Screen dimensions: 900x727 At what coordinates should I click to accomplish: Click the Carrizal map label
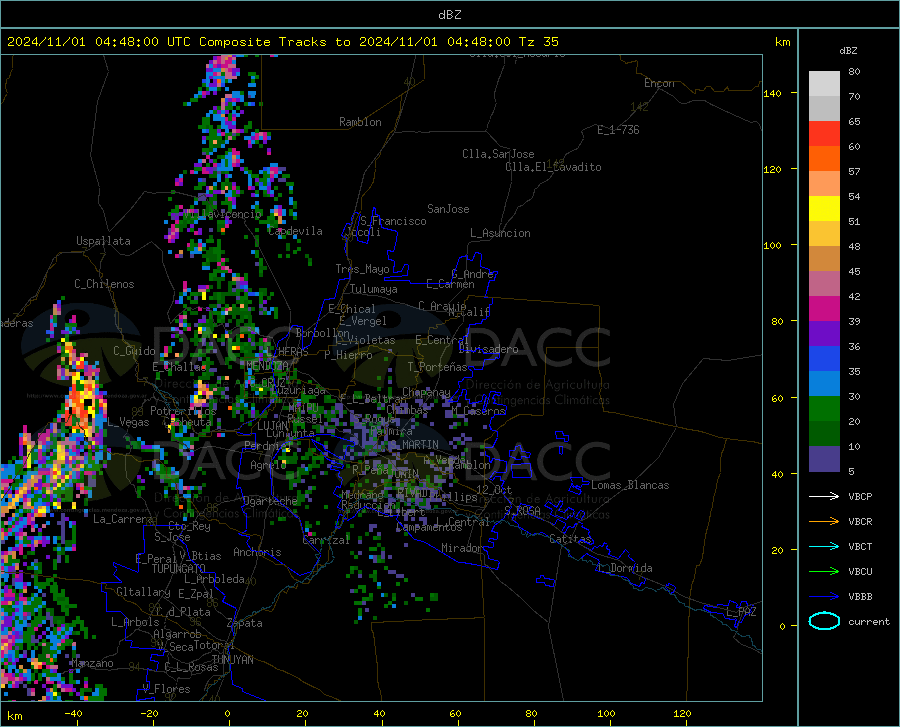(x=326, y=540)
